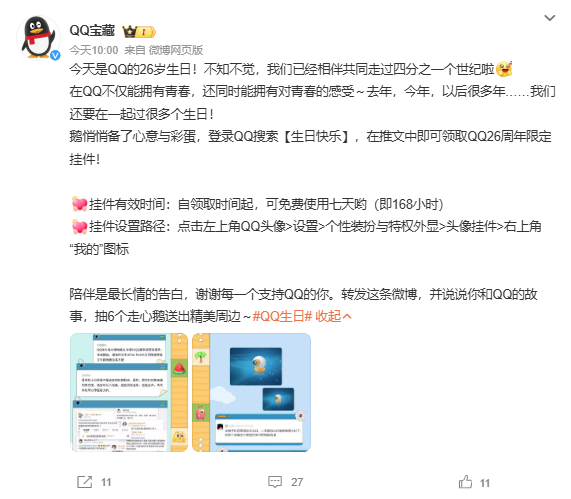Click the pink heart emoji before 挂件有效时间
The width and height of the screenshot is (571, 499).
(x=79, y=204)
